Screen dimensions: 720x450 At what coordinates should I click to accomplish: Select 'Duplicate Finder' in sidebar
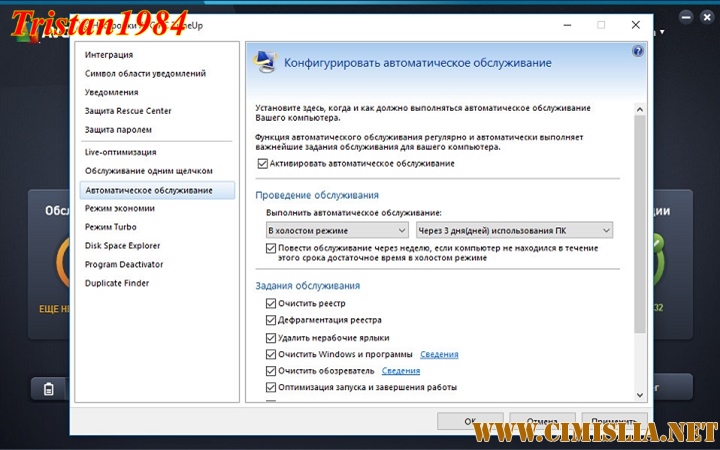[x=117, y=283]
